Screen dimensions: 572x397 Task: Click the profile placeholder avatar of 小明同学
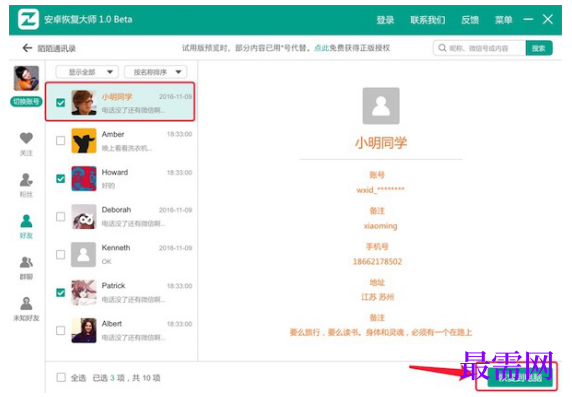tap(381, 106)
